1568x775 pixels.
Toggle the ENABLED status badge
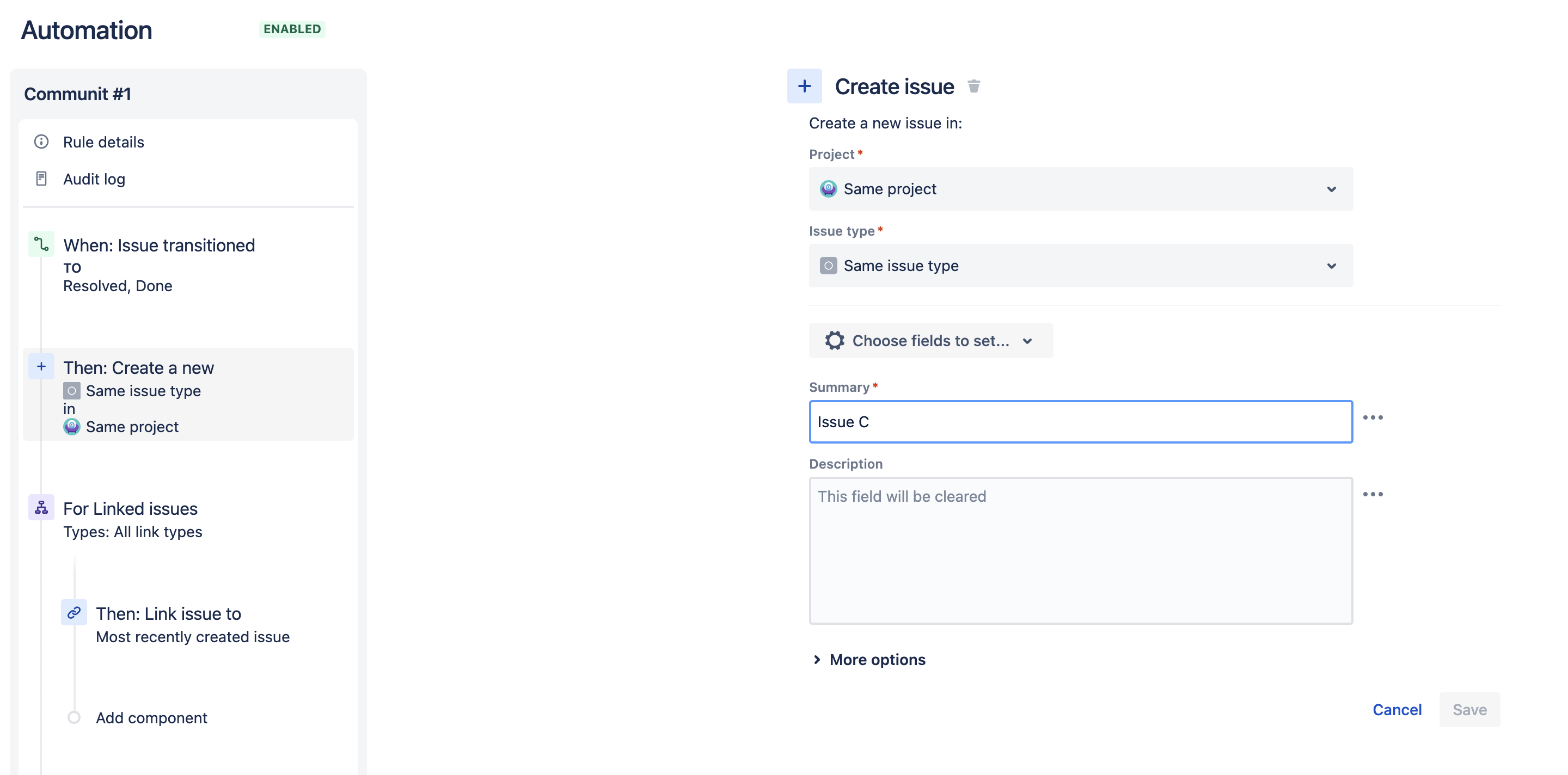292,29
